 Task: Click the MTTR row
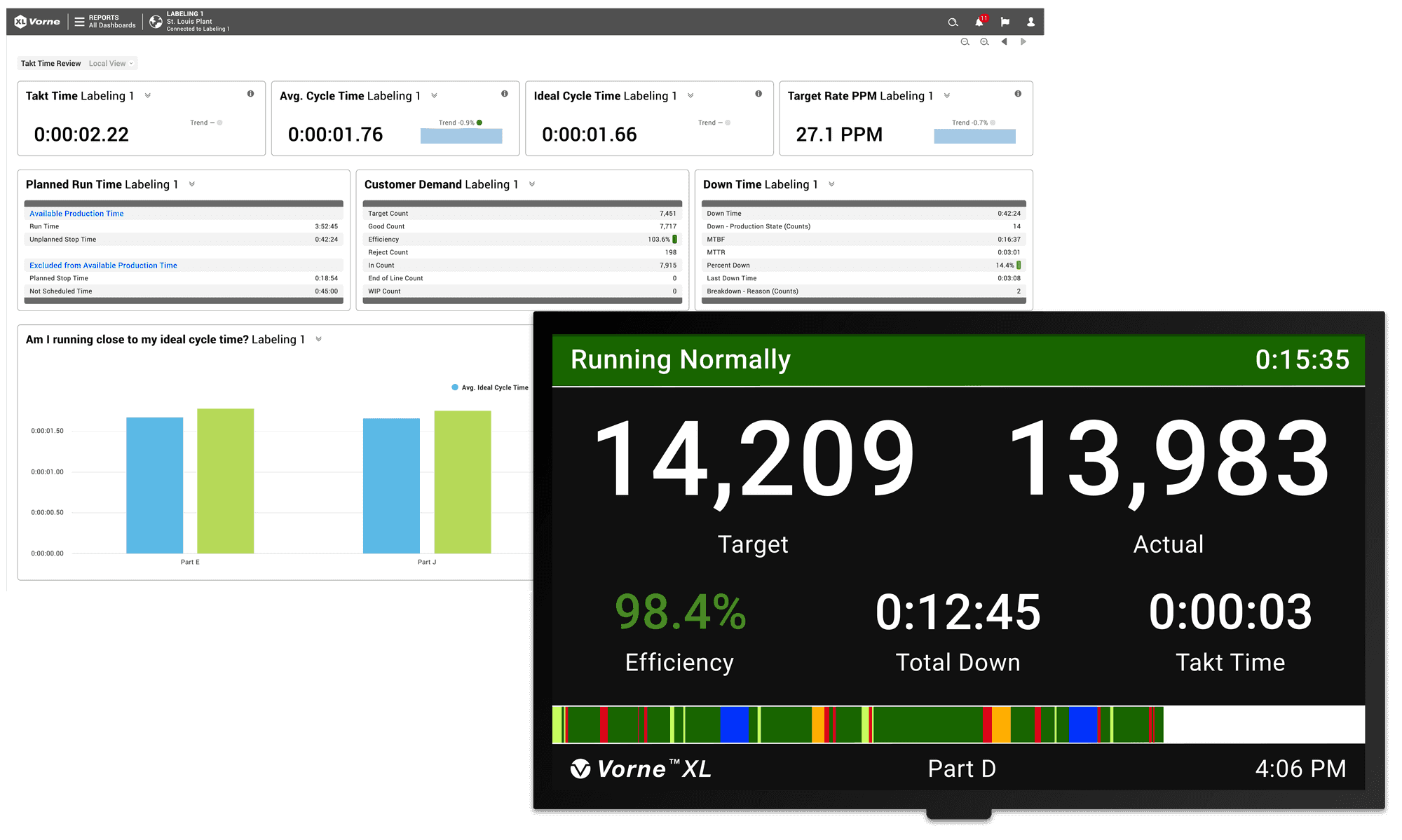[x=864, y=253]
